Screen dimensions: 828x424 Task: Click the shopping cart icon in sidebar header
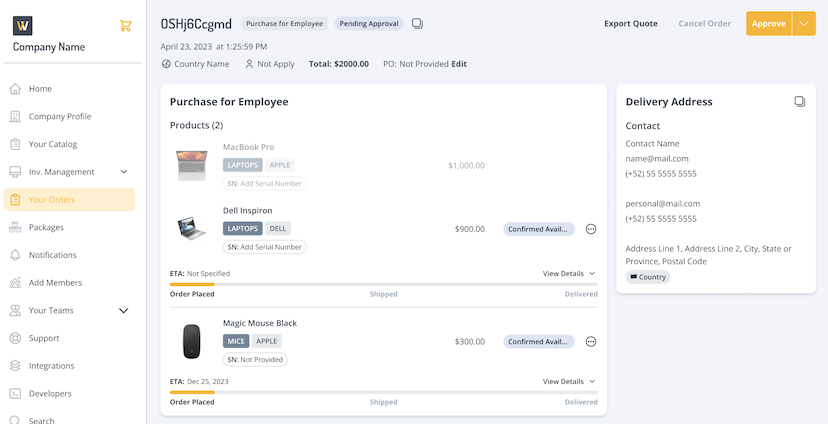tap(125, 26)
